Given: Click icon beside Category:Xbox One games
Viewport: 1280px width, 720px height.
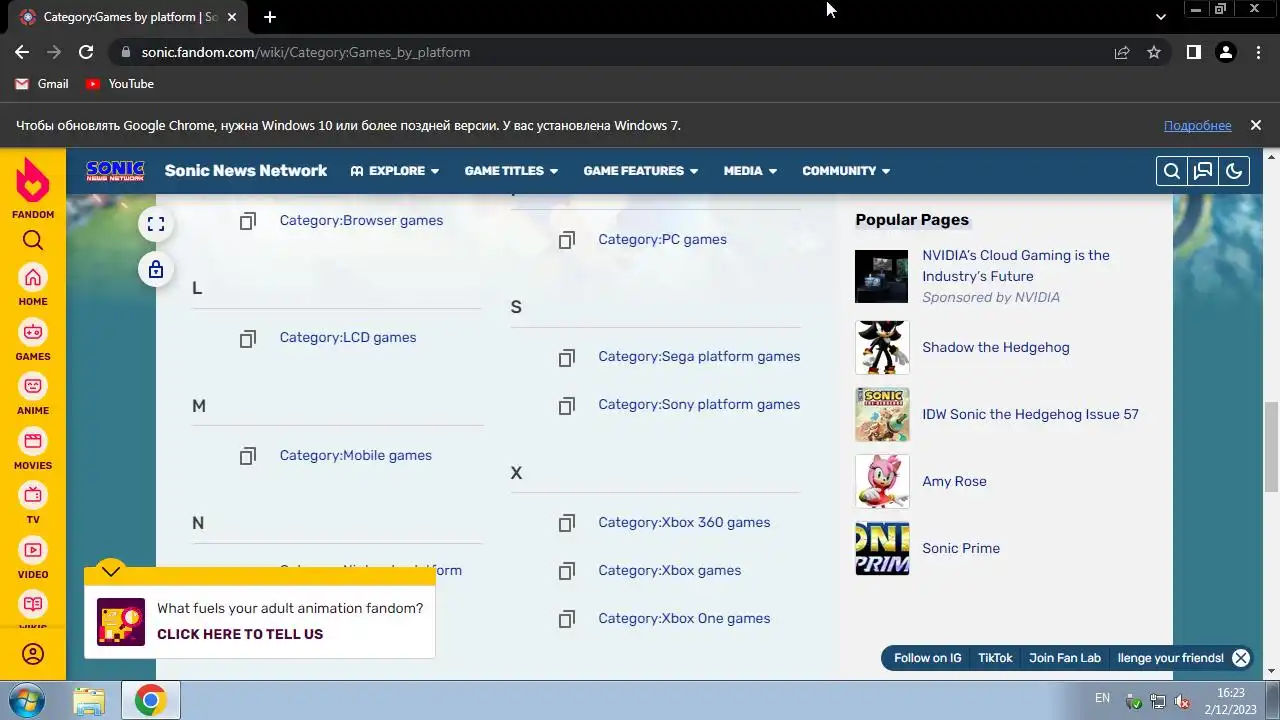Looking at the screenshot, I should [567, 619].
